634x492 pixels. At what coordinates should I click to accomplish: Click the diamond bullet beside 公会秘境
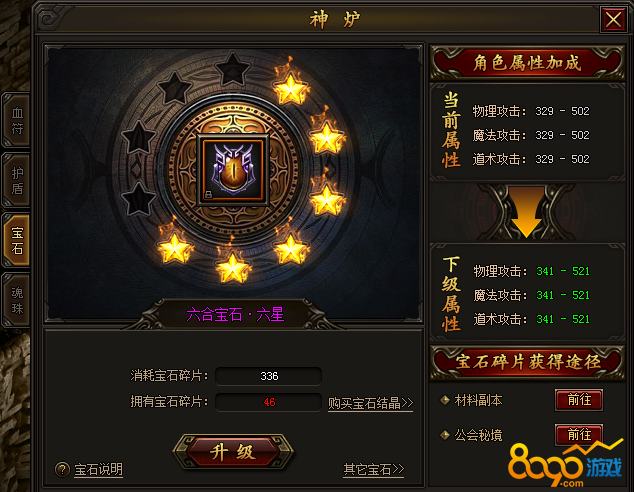445,435
